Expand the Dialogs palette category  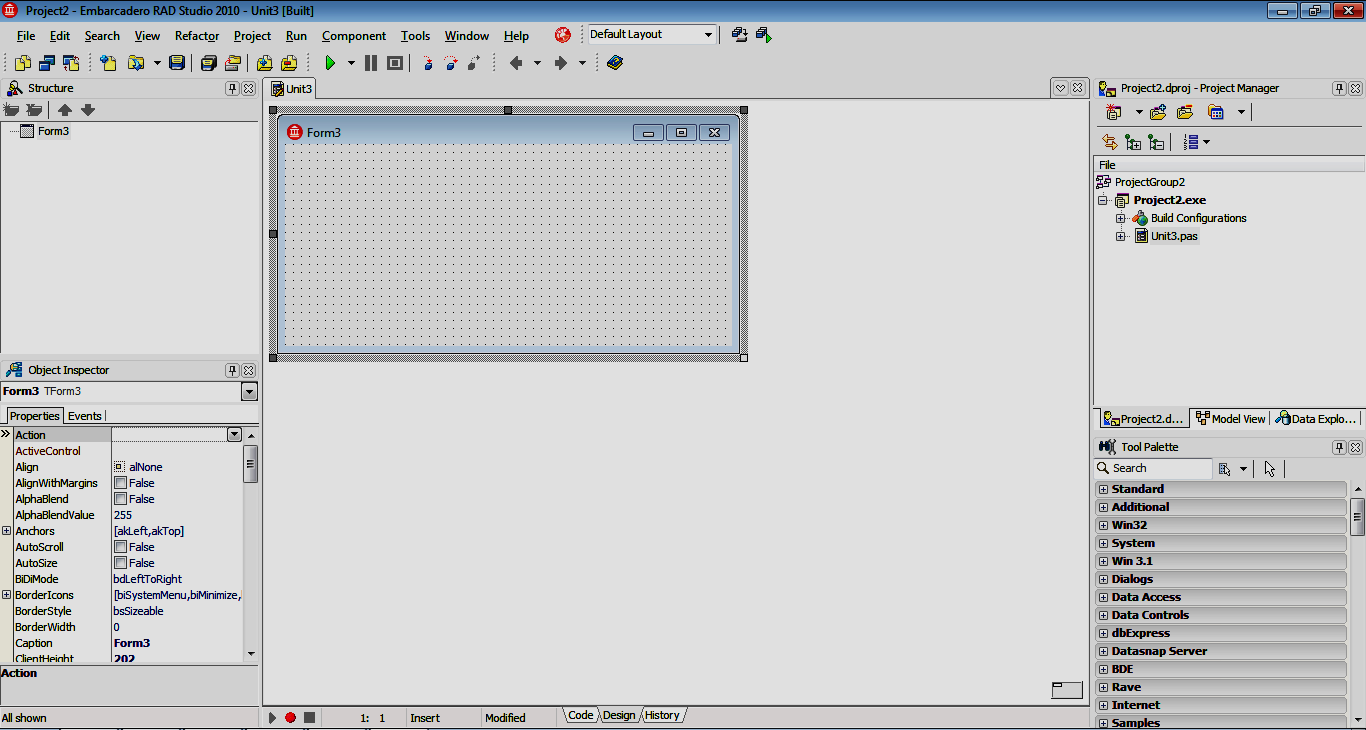click(x=1103, y=579)
